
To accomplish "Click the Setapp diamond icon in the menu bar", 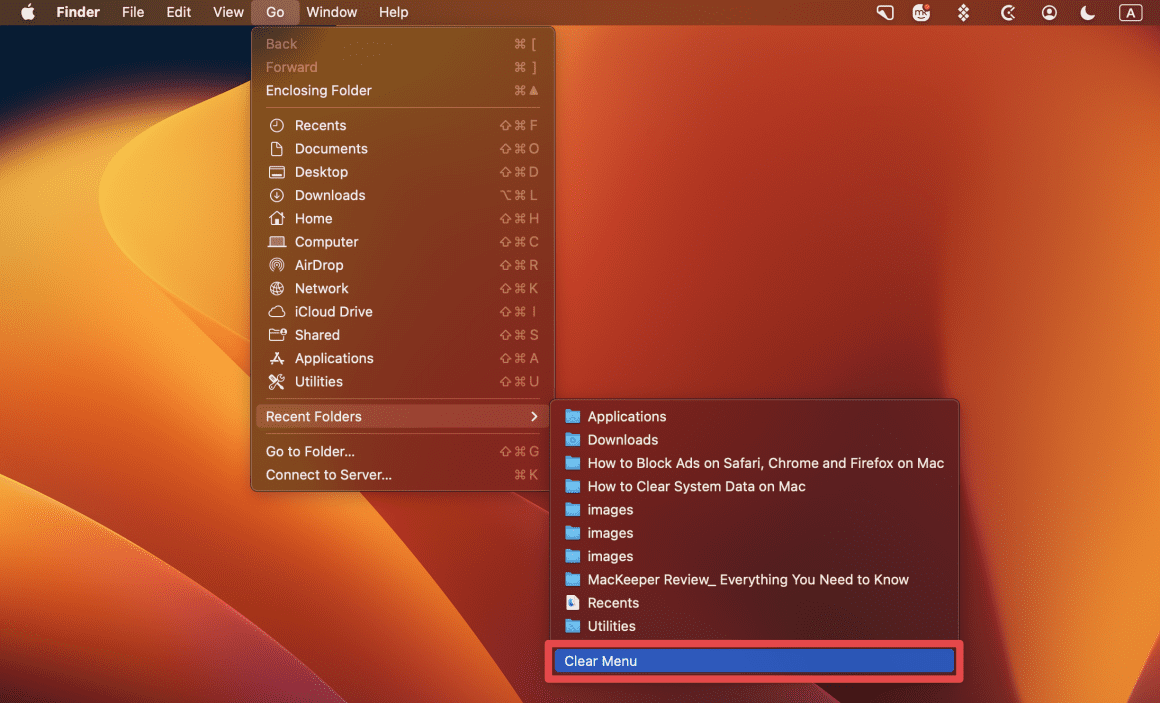I will [x=963, y=12].
